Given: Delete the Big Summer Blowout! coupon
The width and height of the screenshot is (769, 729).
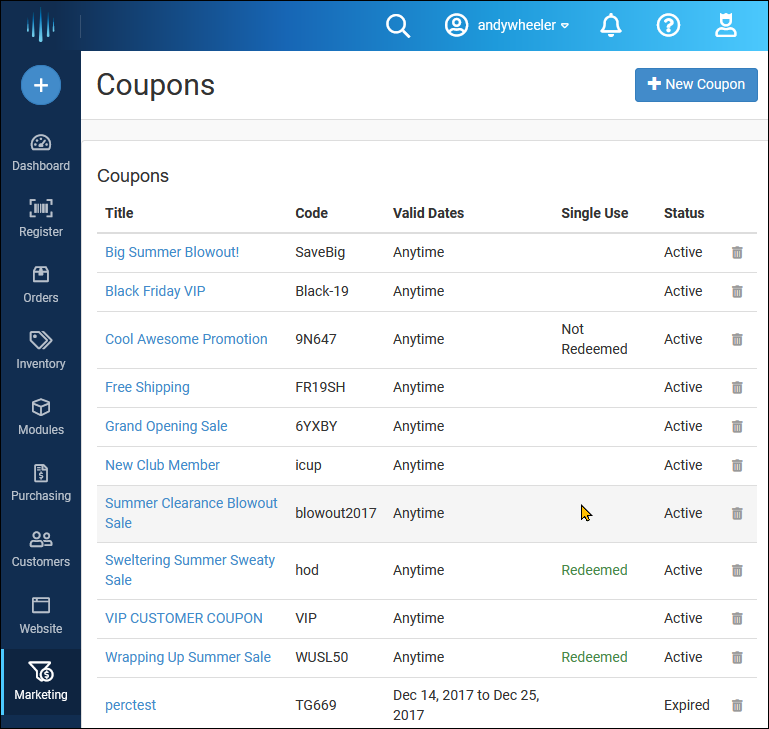Looking at the screenshot, I should 737,253.
